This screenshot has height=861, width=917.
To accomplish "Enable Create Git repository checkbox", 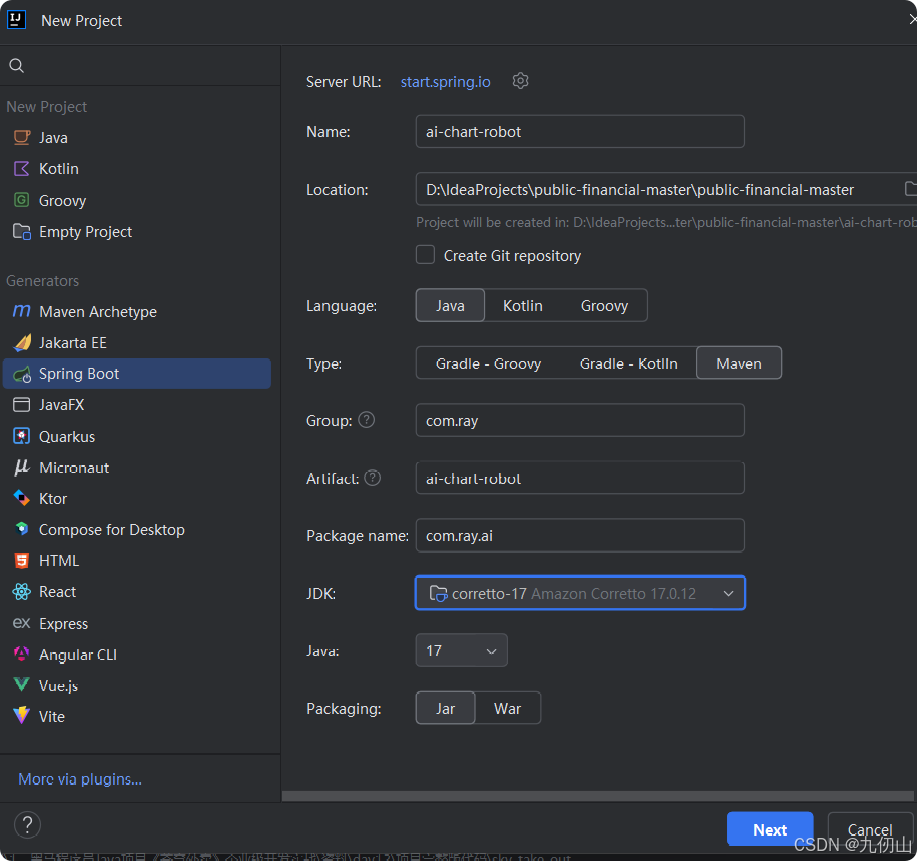I will point(425,255).
